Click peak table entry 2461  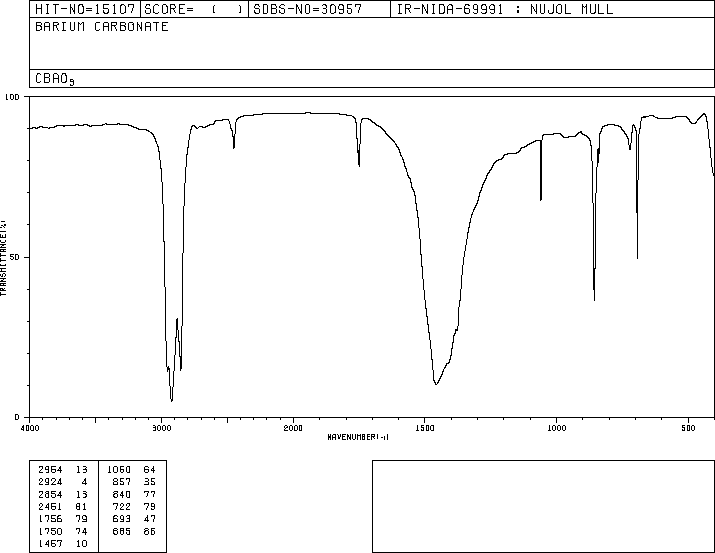(50, 506)
